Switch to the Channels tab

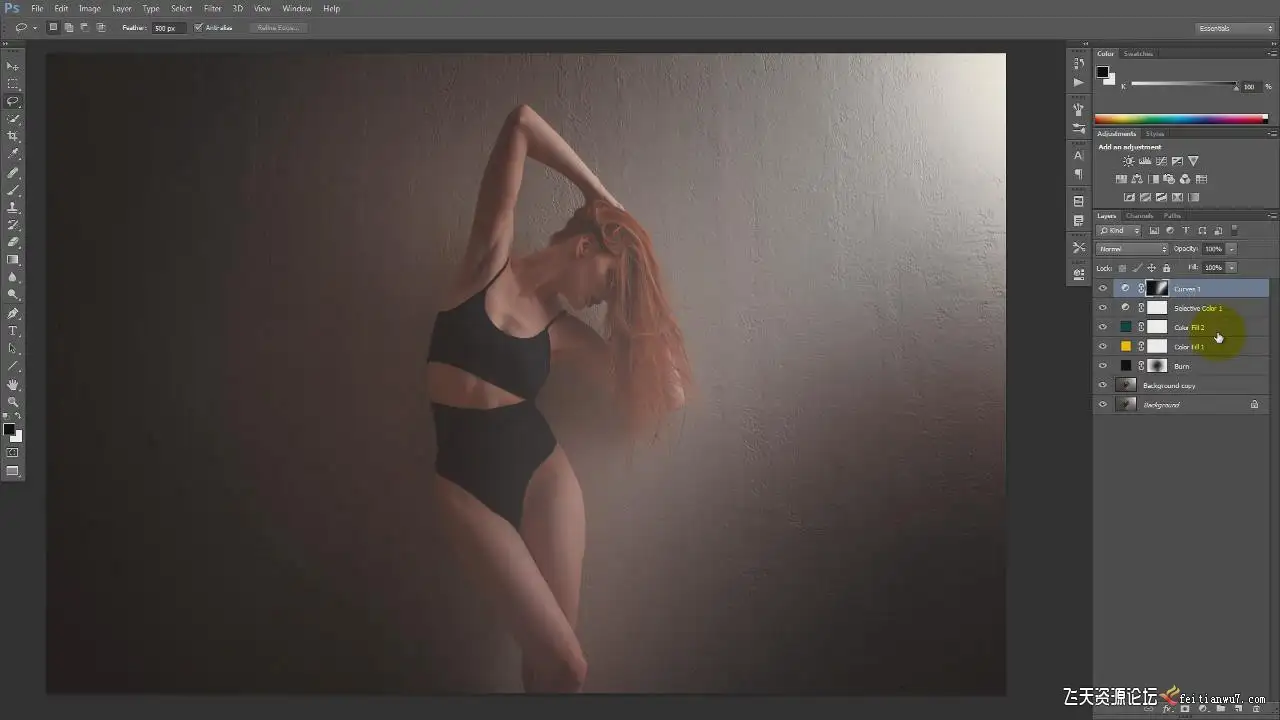click(1139, 216)
